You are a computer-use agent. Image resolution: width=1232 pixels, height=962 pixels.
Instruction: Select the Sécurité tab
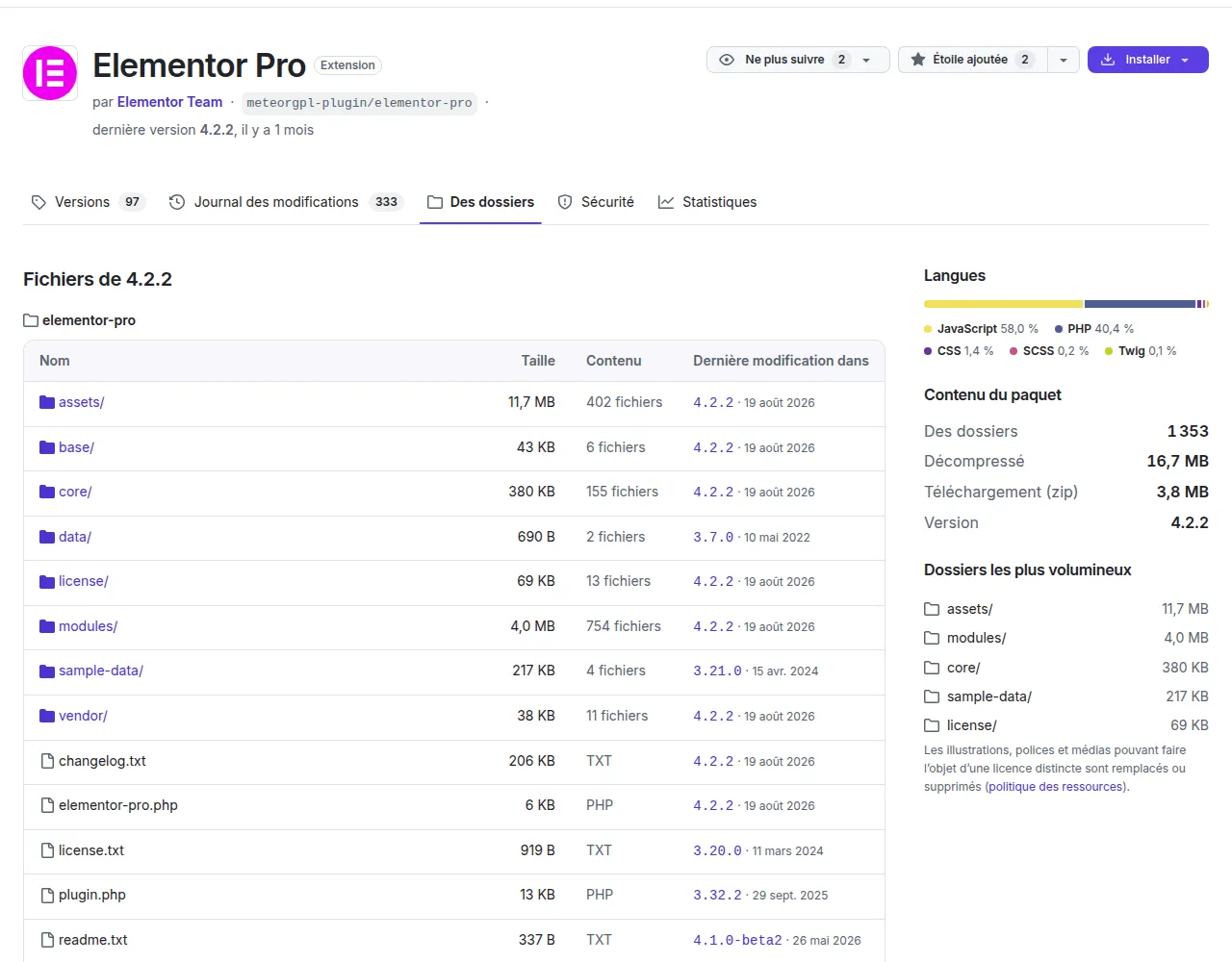click(596, 202)
